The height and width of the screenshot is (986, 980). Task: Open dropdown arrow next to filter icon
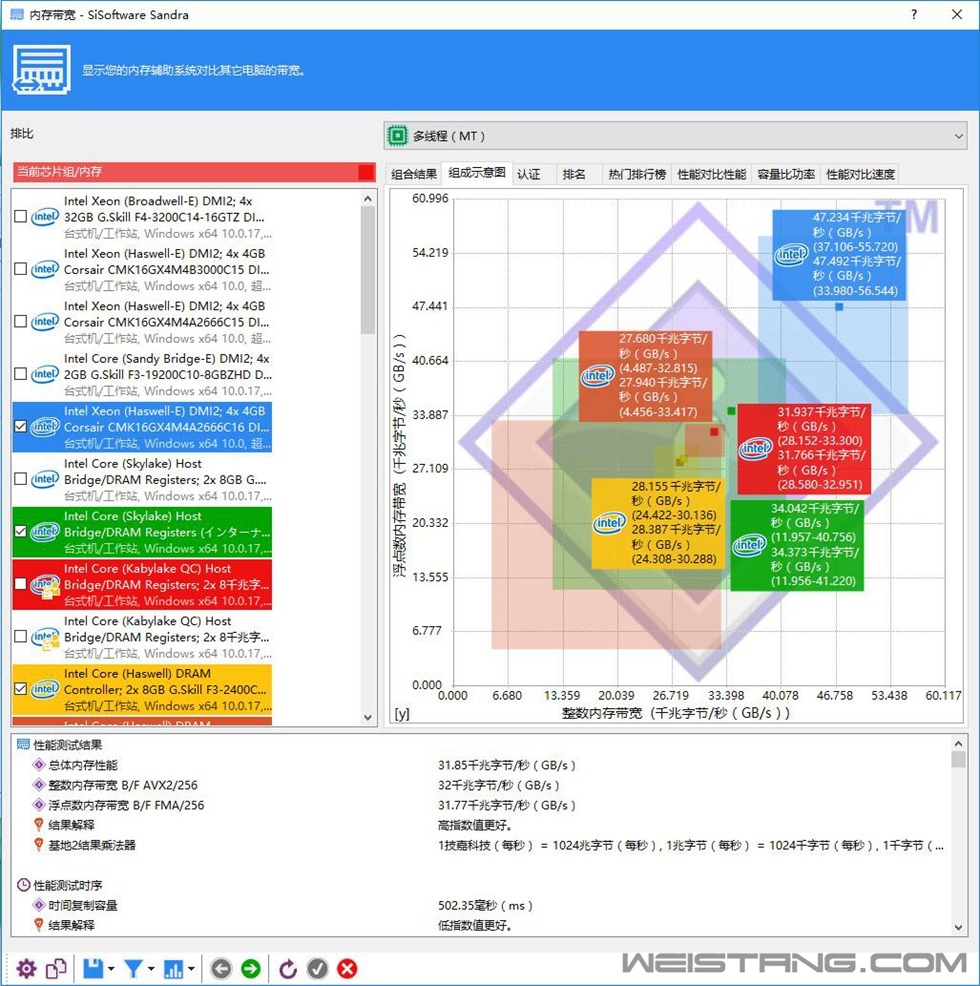(x=151, y=969)
